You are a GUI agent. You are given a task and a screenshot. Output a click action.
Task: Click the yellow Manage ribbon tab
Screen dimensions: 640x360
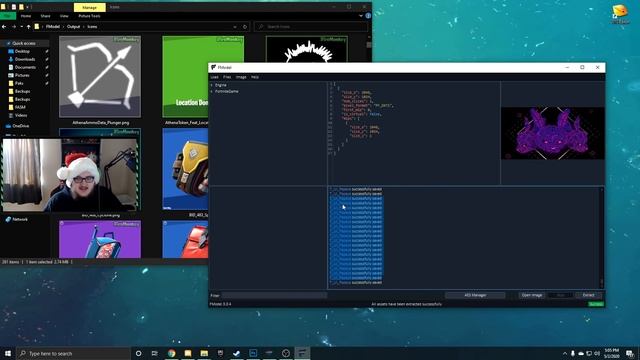click(89, 7)
